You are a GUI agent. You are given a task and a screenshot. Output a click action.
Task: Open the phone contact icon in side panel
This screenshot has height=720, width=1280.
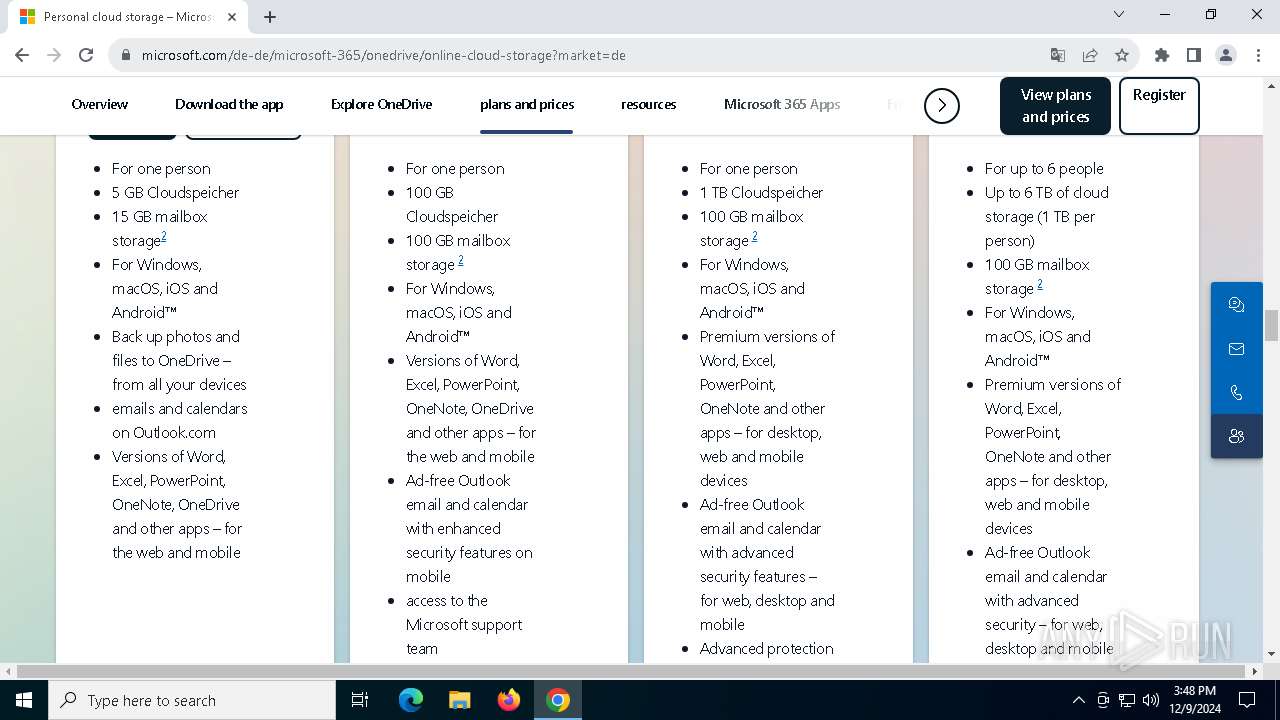[x=1237, y=393]
